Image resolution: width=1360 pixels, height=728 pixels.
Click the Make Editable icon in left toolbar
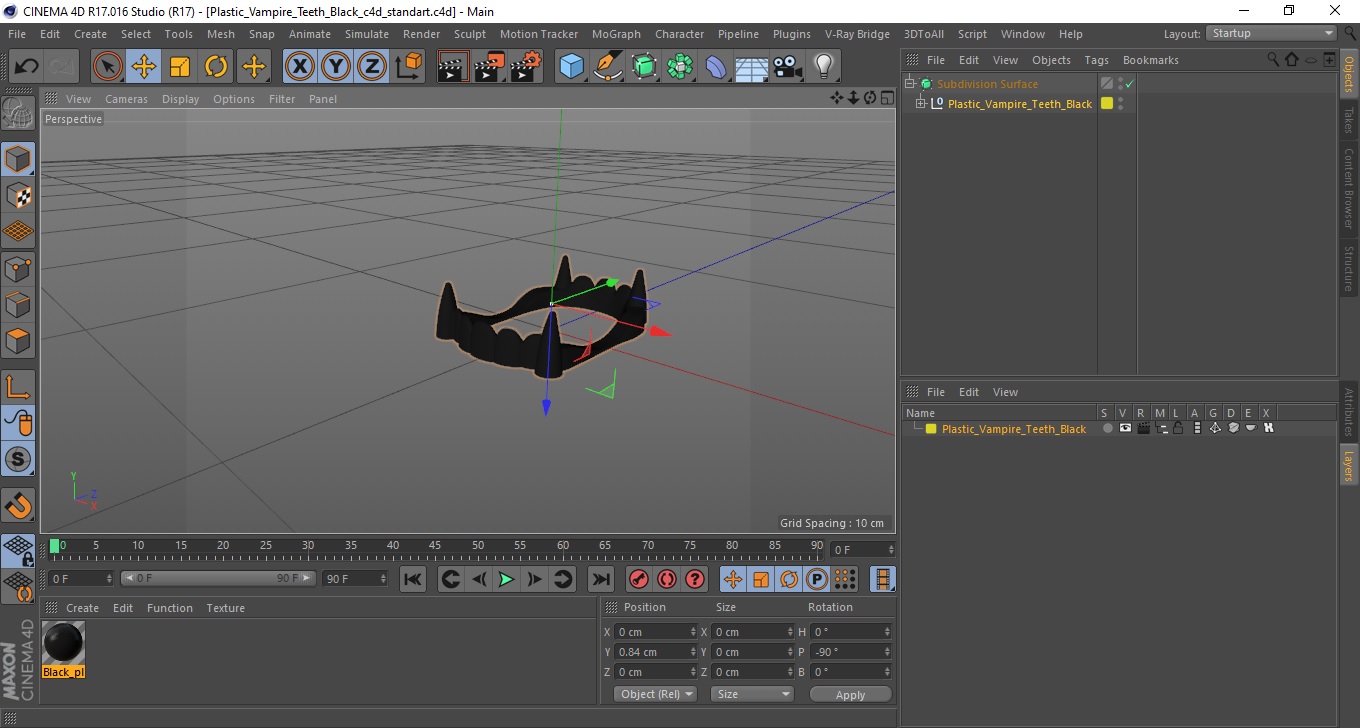(x=18, y=113)
